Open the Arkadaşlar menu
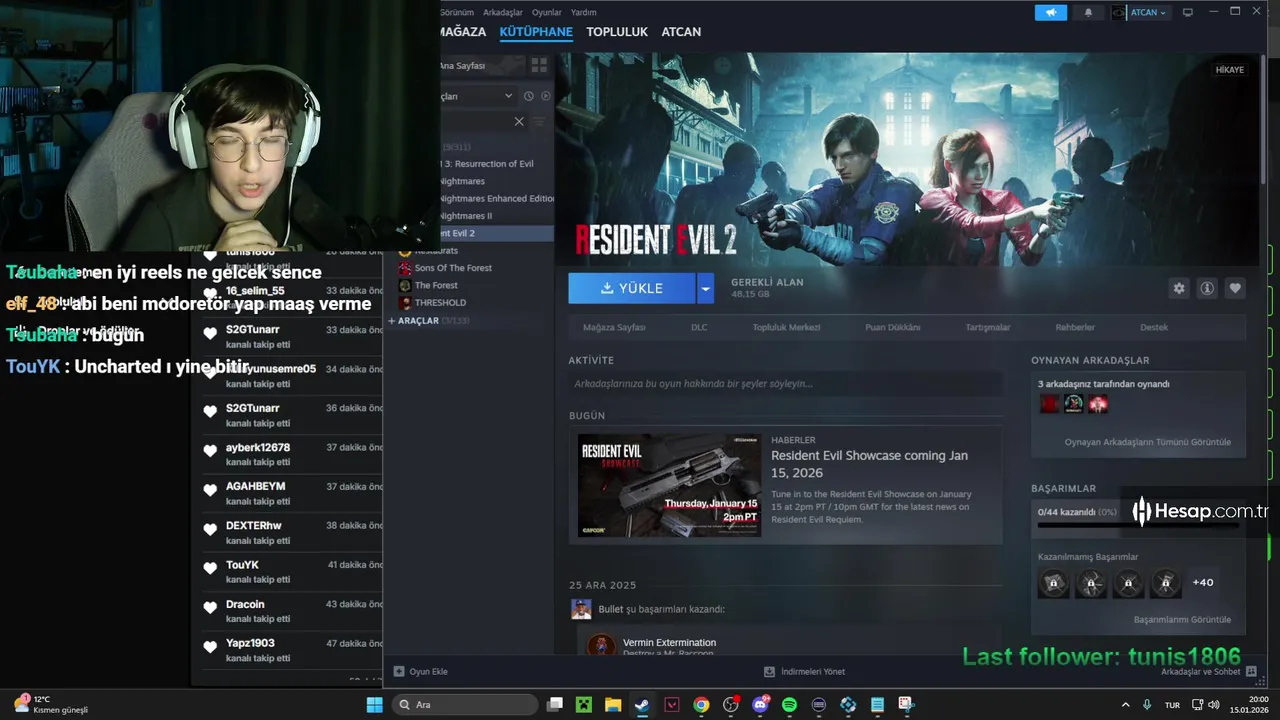Viewport: 1280px width, 720px height. (x=503, y=12)
